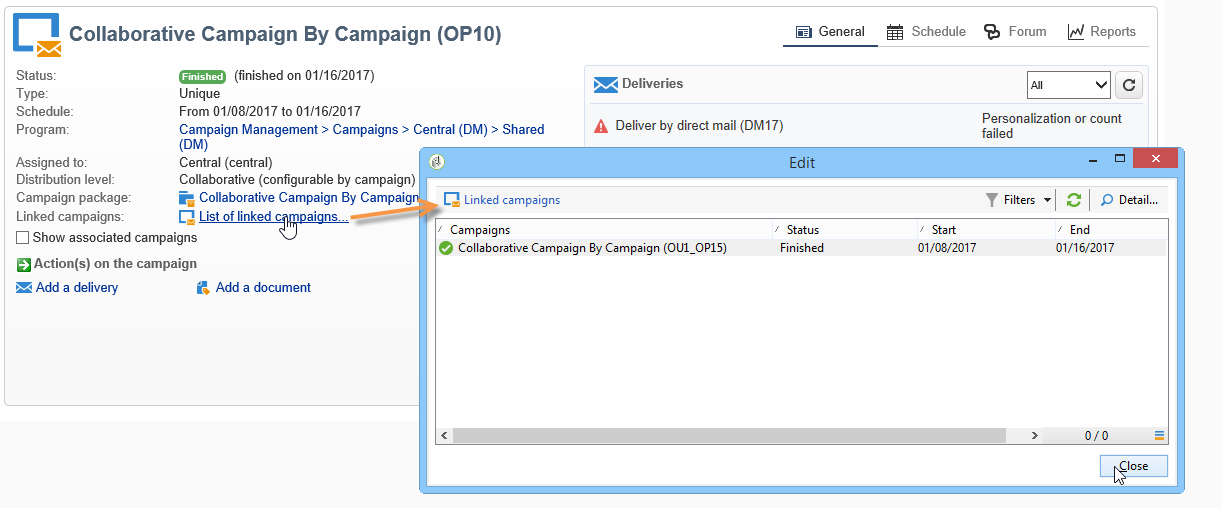Expand the Deliveries All filter combo box

[x=1068, y=85]
